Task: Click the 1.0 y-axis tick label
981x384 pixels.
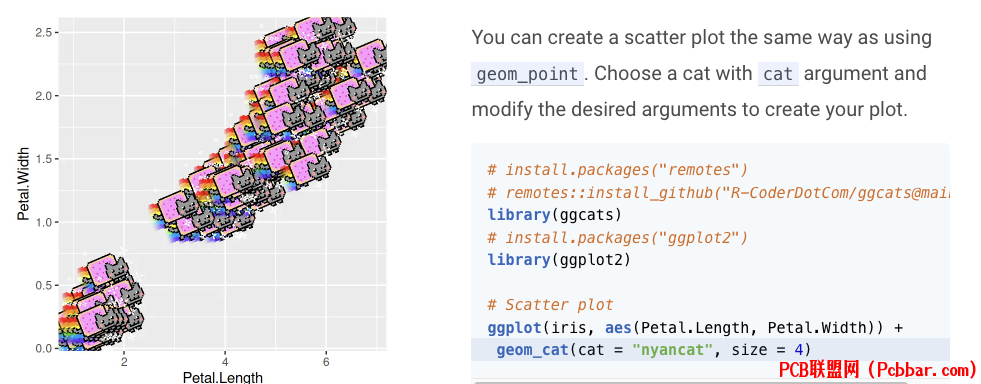Action: (x=42, y=222)
